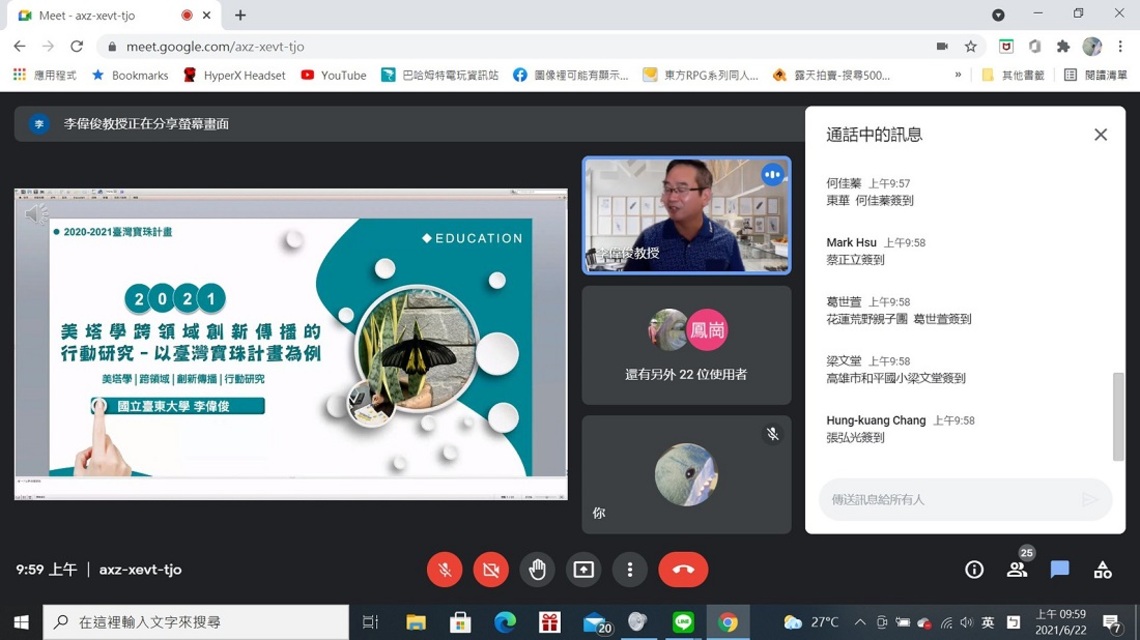Bookmark this page with star icon
Viewport: 1140px width, 640px height.
(x=971, y=47)
